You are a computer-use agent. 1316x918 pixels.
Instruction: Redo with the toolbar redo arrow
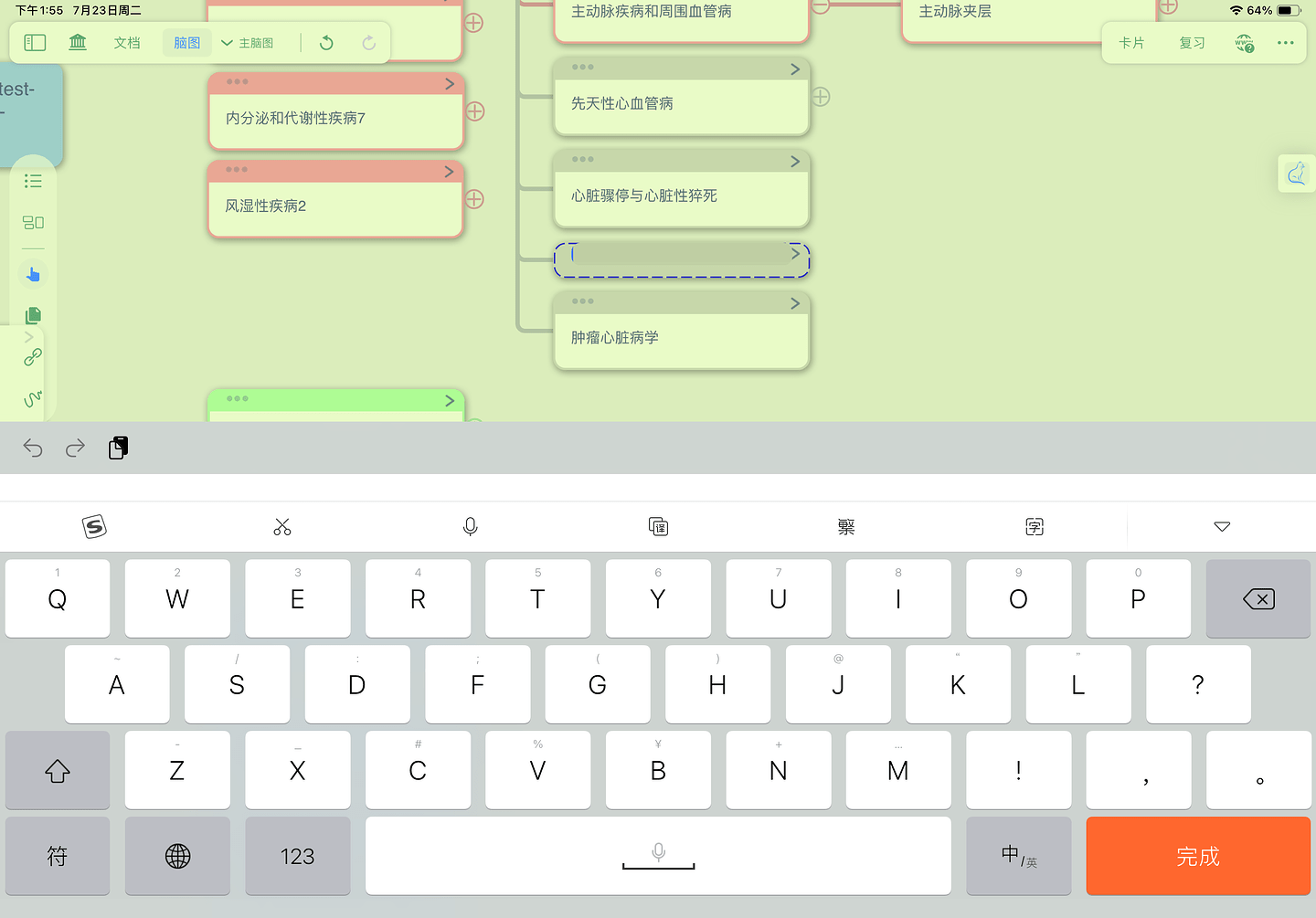[x=368, y=43]
